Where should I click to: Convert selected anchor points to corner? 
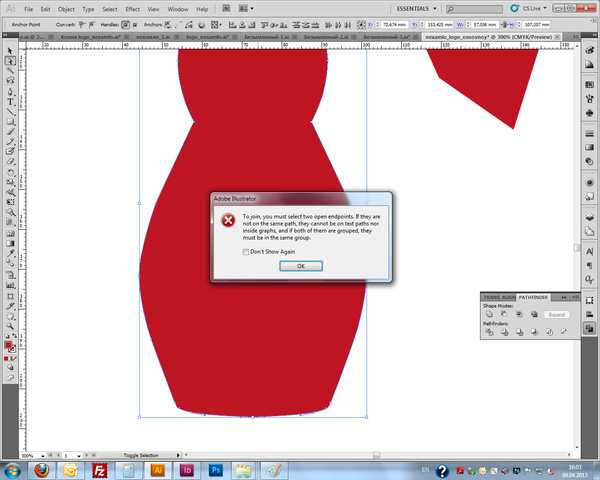click(x=82, y=24)
